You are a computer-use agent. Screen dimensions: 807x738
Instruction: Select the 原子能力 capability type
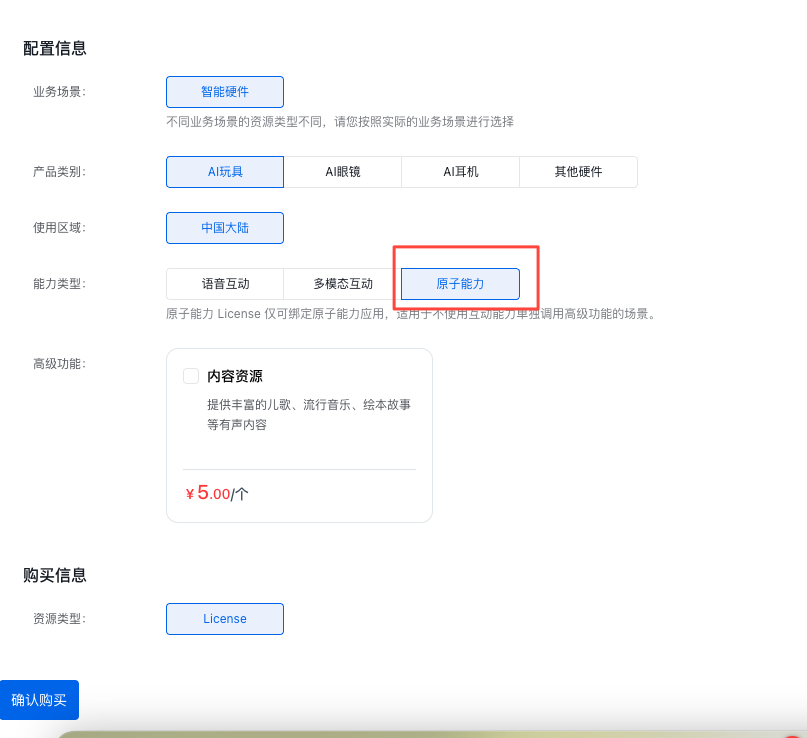[461, 284]
